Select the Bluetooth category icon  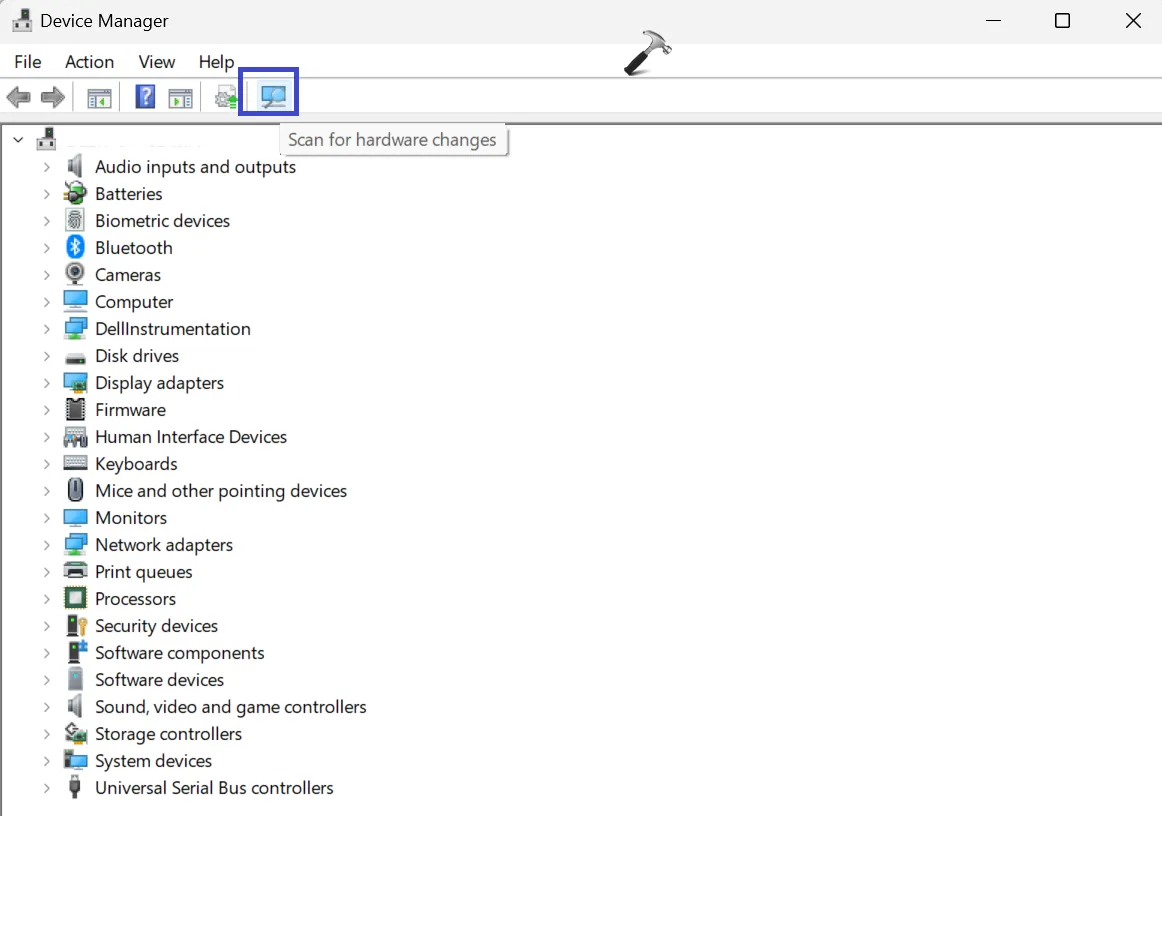75,248
